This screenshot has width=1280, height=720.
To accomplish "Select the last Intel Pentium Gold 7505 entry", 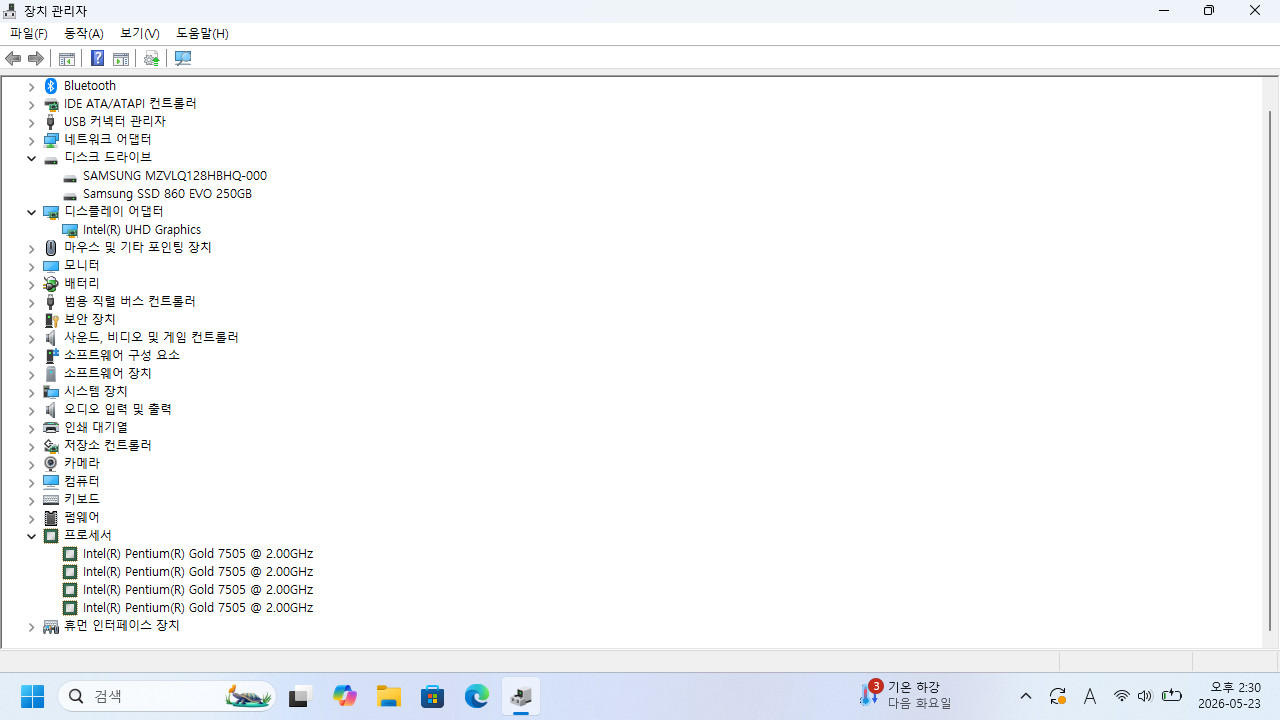I will tap(198, 608).
